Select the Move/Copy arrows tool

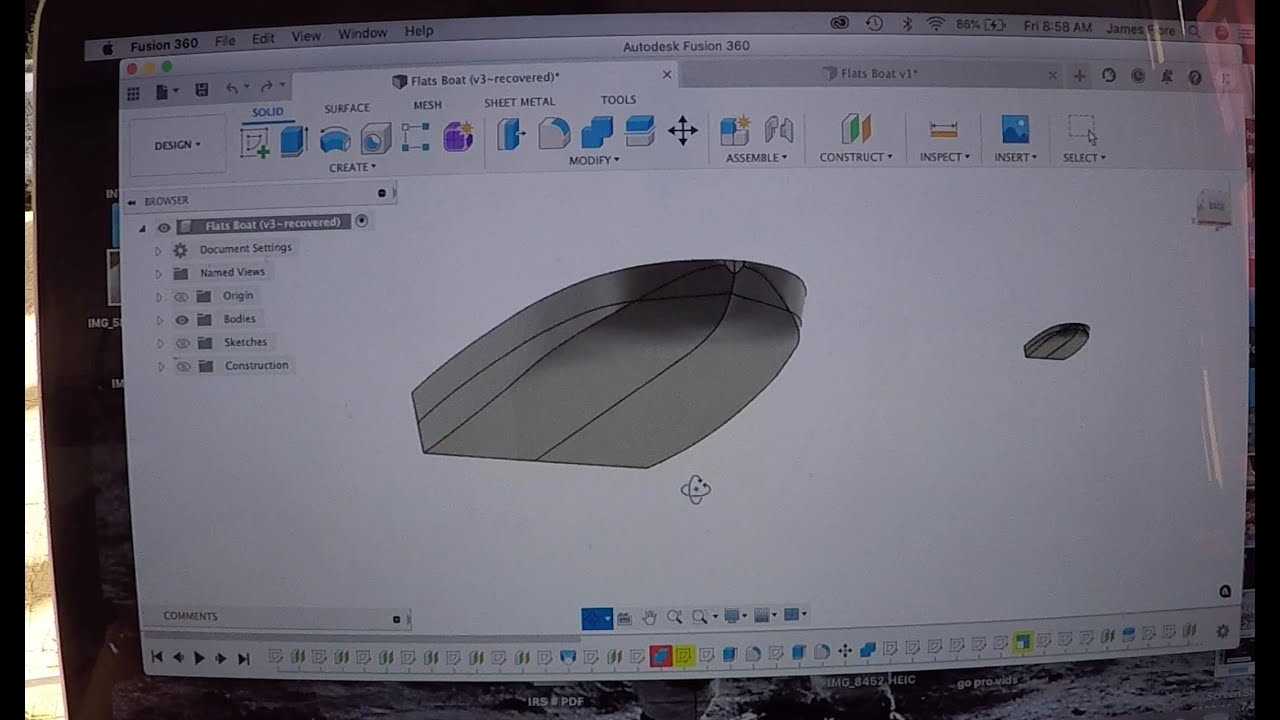[x=683, y=130]
